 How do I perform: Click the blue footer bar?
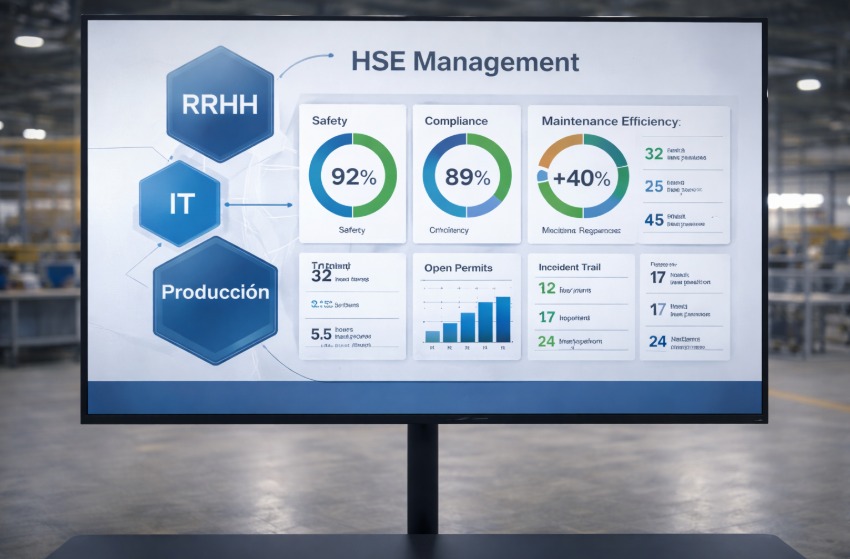tap(425, 397)
